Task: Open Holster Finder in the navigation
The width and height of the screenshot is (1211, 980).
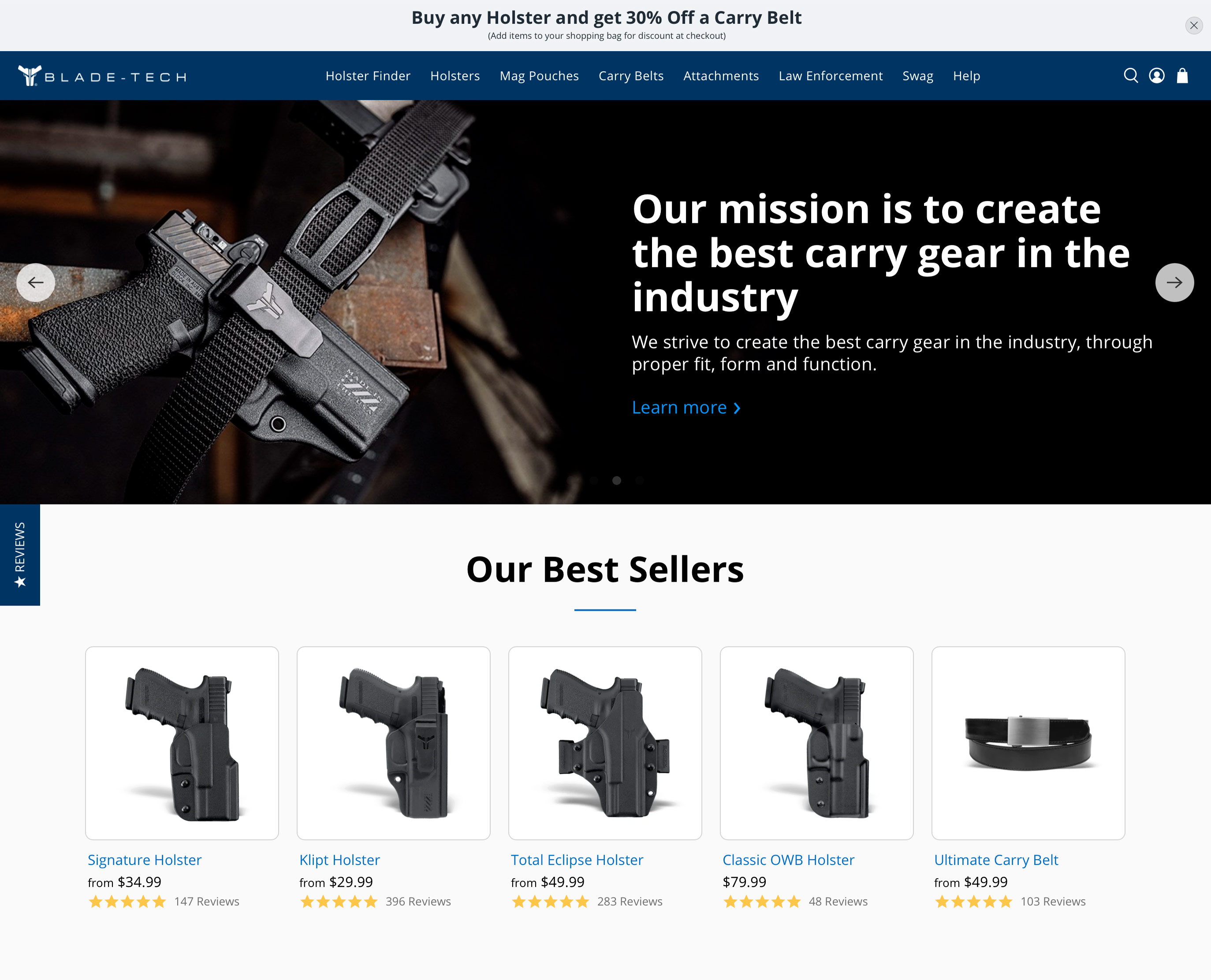Action: 368,76
